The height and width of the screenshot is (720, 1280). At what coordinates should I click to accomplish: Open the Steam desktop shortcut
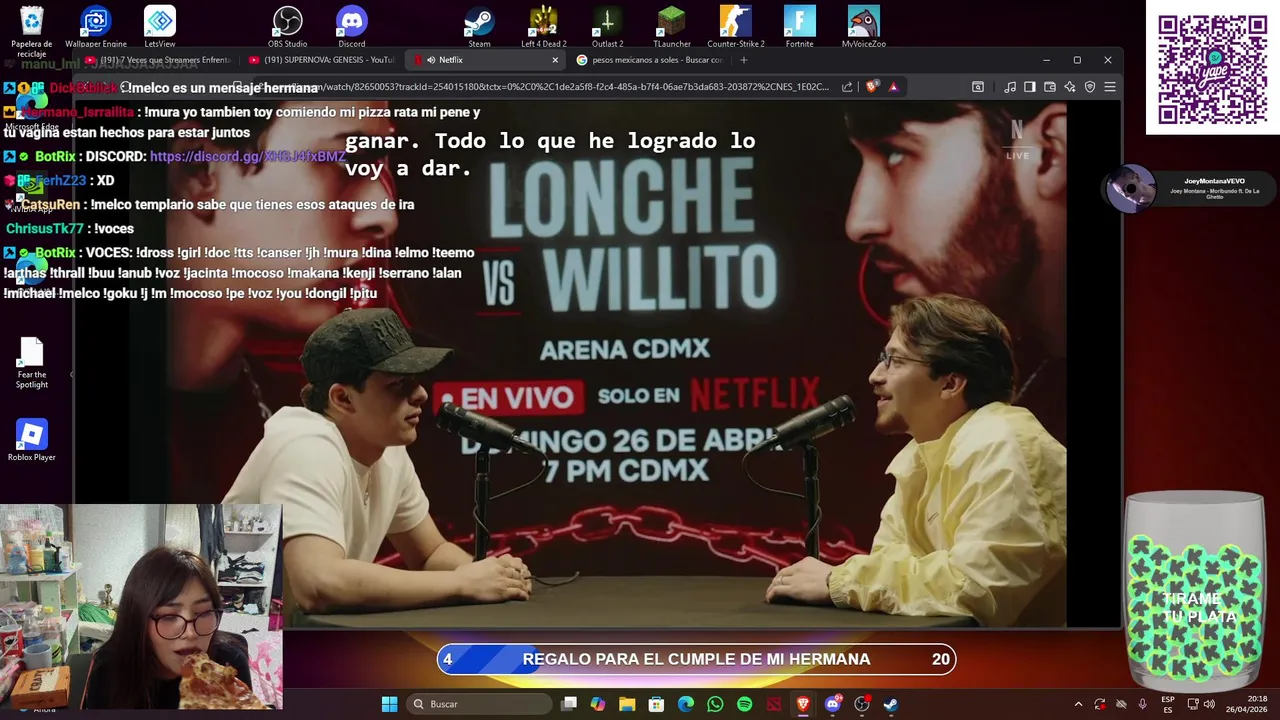pos(480,27)
